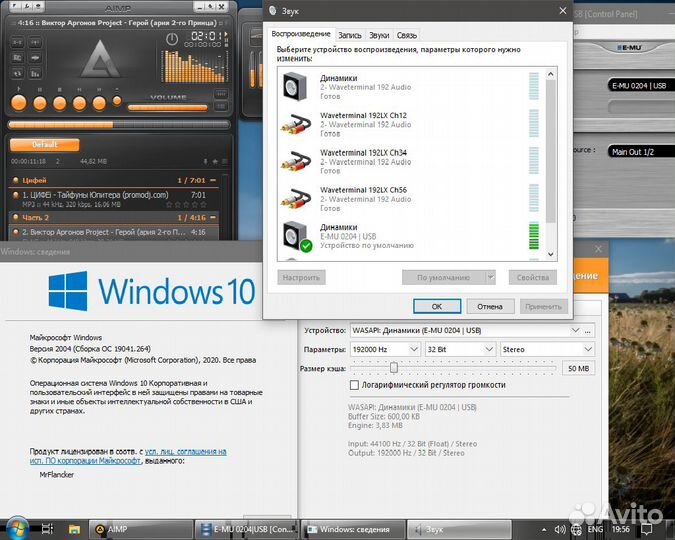675x540 pixels.
Task: Click the ... button beside the device dropdown
Action: pos(588,330)
